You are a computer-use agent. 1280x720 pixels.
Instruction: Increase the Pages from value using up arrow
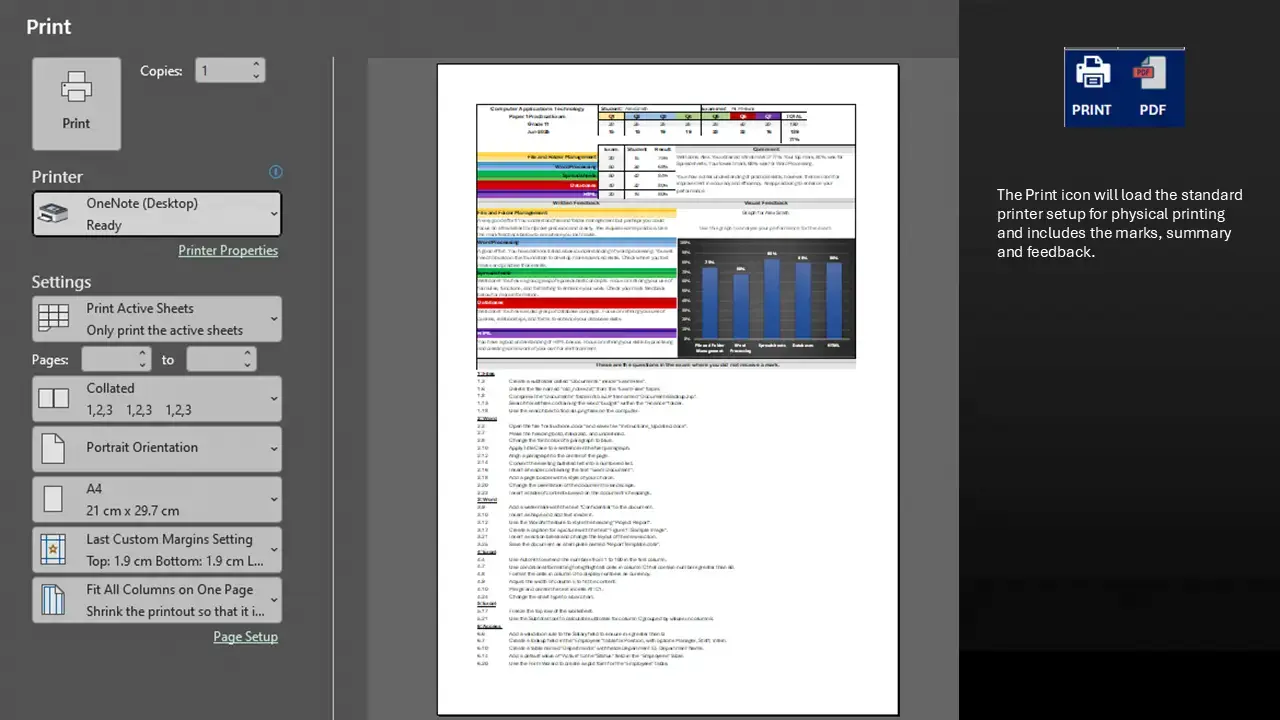(142, 354)
